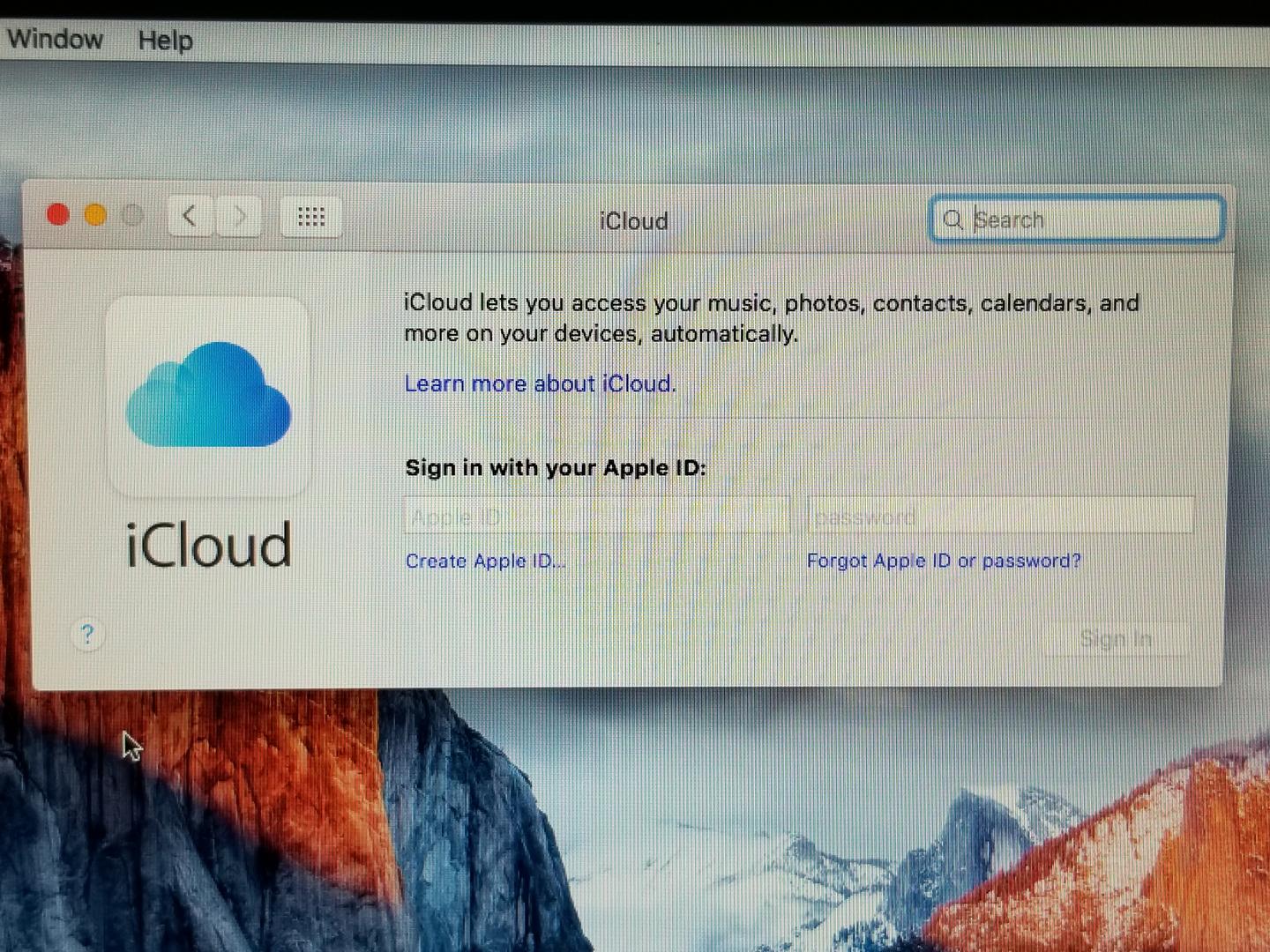Image resolution: width=1270 pixels, height=952 pixels.
Task: Minimize the iCloud window with yellow button
Action: coord(95,215)
